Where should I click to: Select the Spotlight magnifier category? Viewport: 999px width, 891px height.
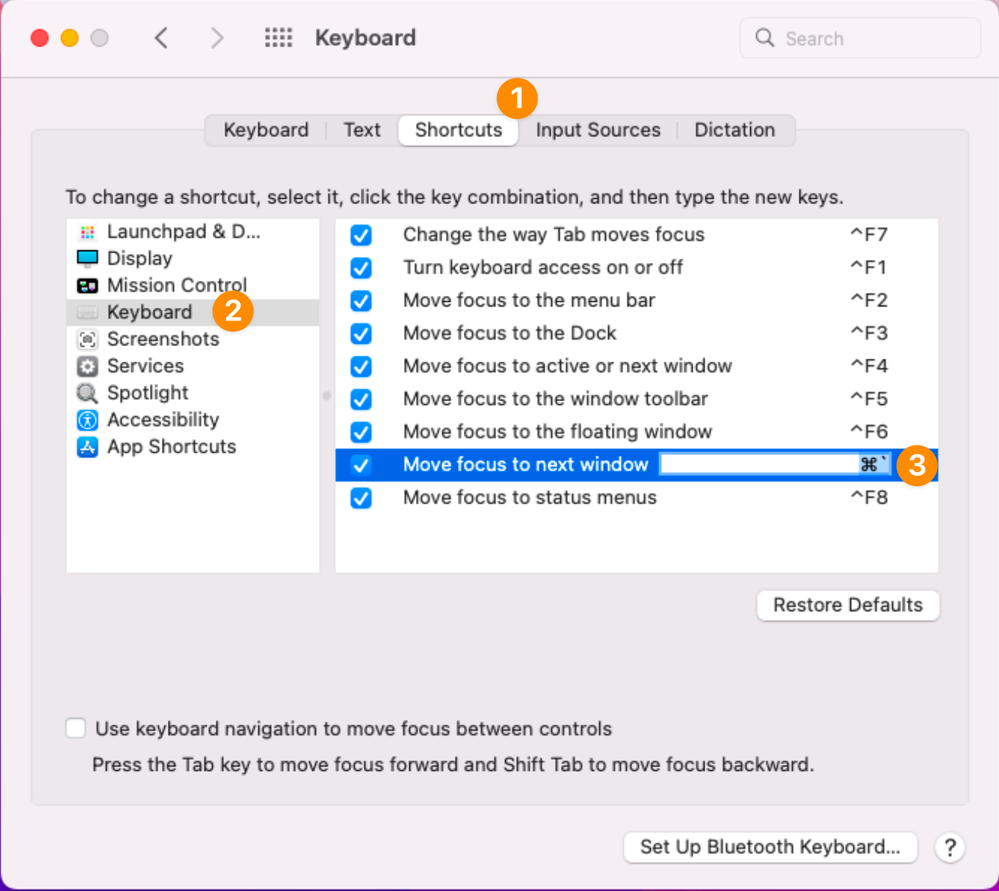[x=88, y=394]
